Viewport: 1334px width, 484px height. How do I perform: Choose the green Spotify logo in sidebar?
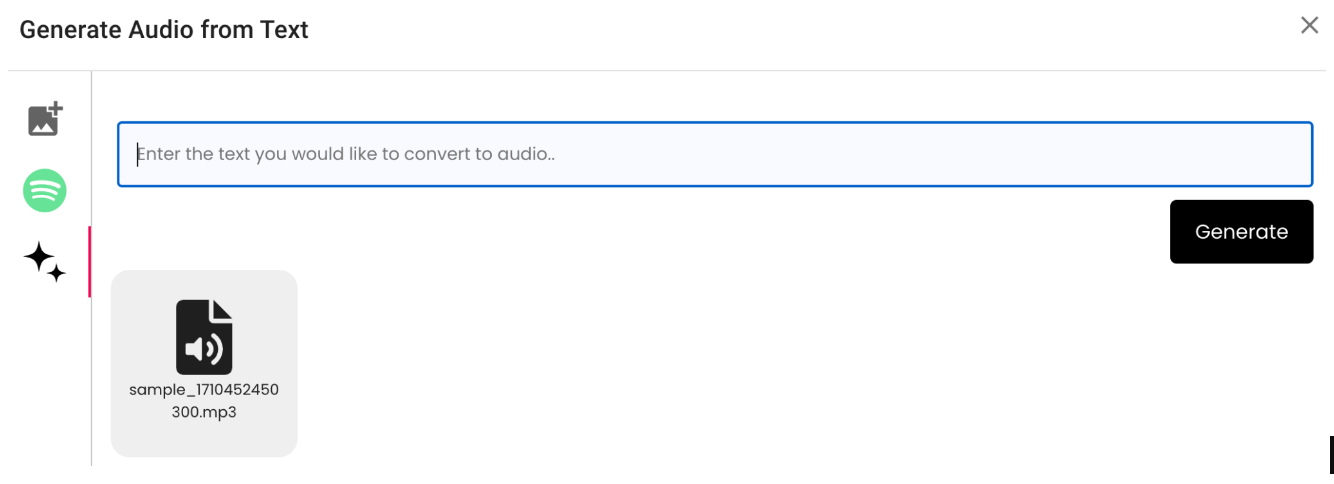point(45,190)
